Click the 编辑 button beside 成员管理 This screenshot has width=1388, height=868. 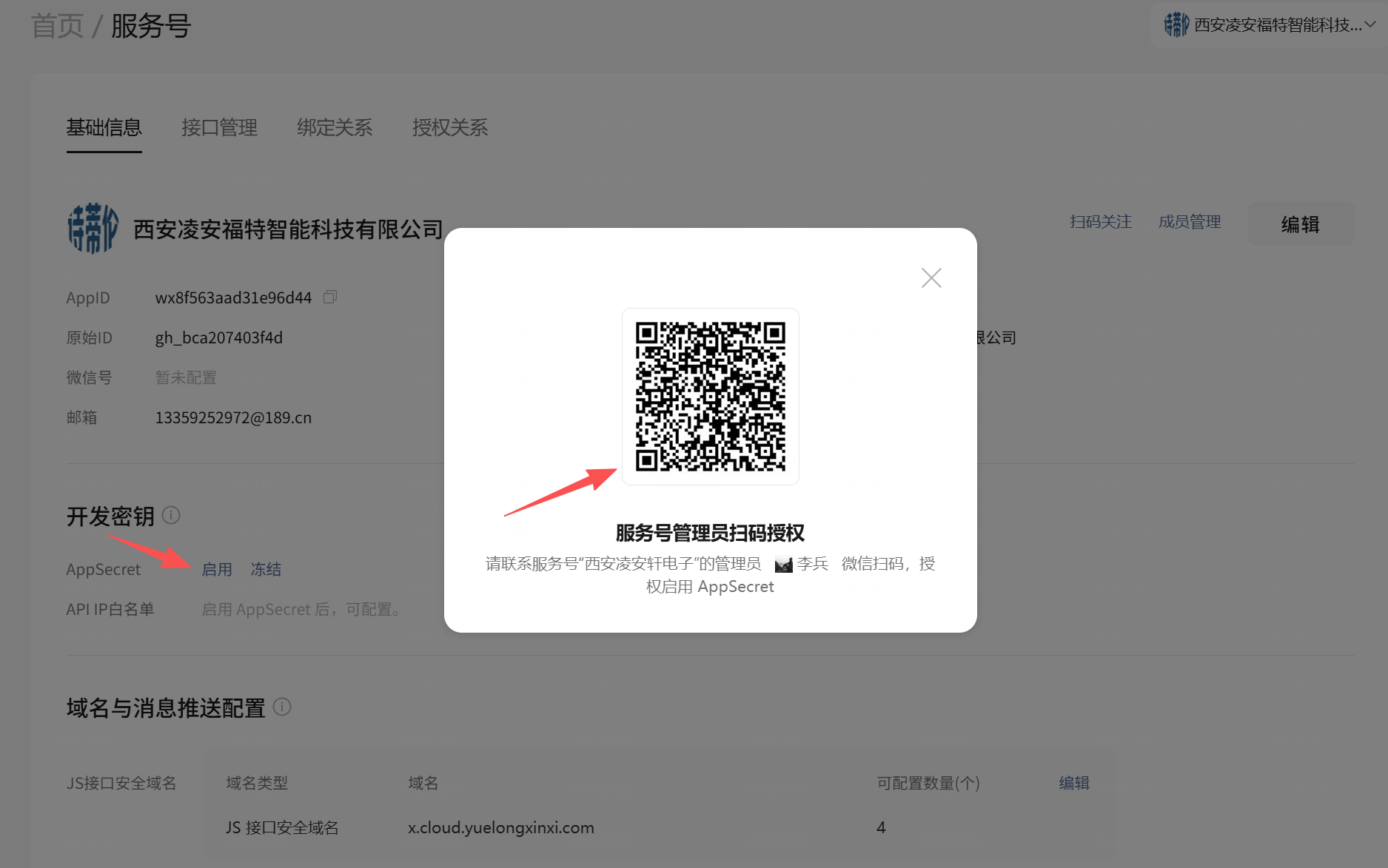coord(1301,224)
